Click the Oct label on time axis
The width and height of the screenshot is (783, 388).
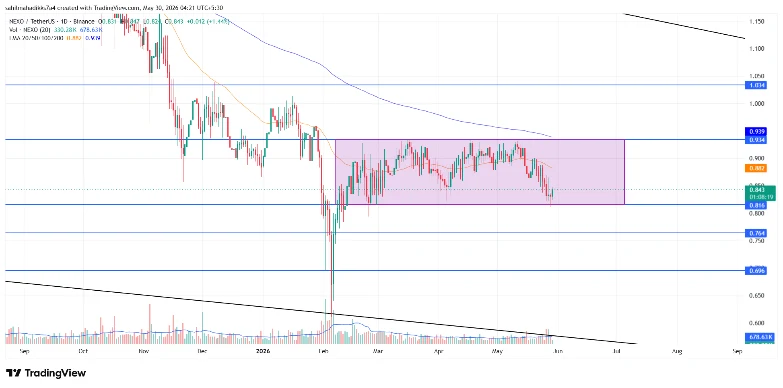[83, 352]
